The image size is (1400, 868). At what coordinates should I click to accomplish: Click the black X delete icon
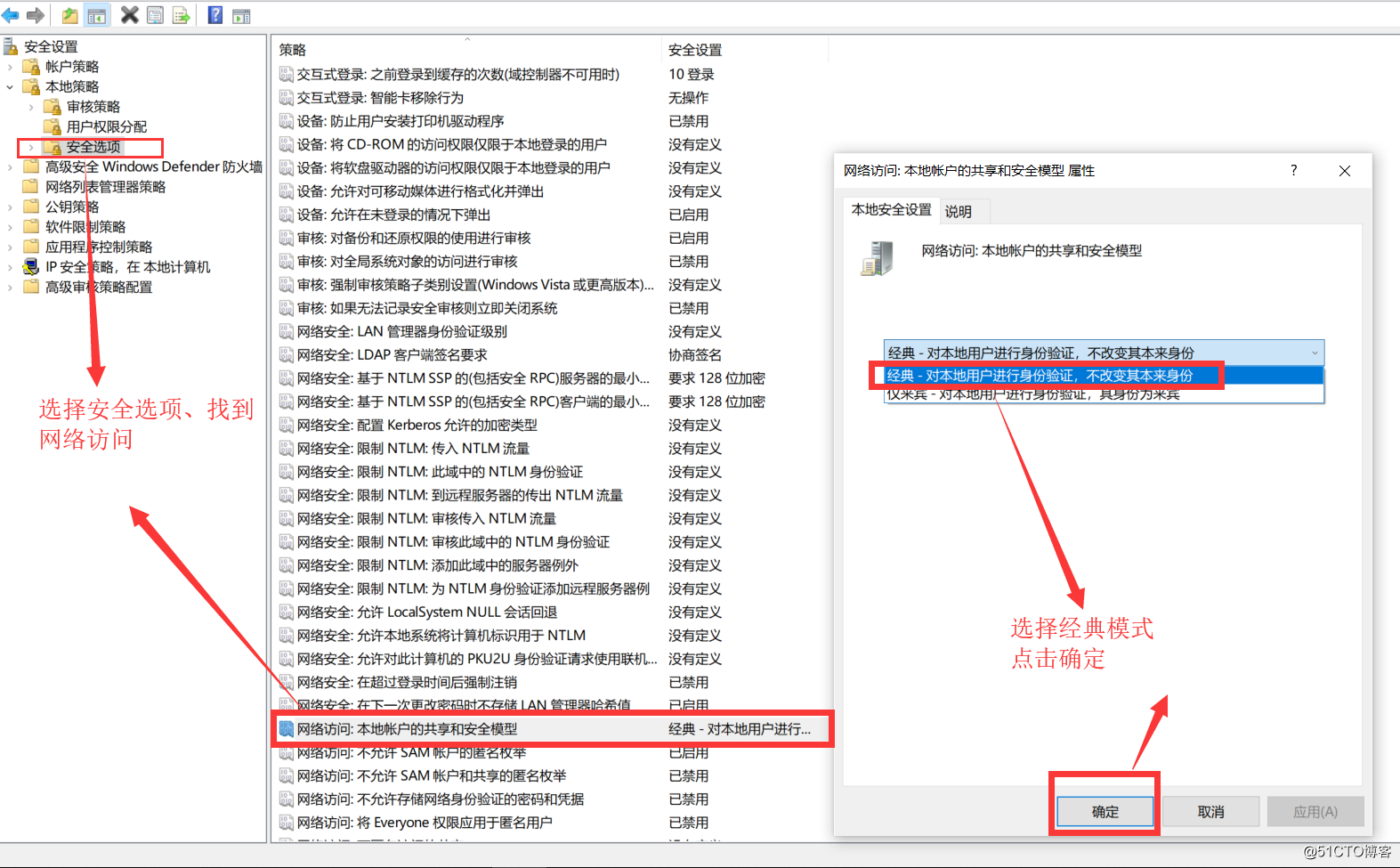point(130,14)
